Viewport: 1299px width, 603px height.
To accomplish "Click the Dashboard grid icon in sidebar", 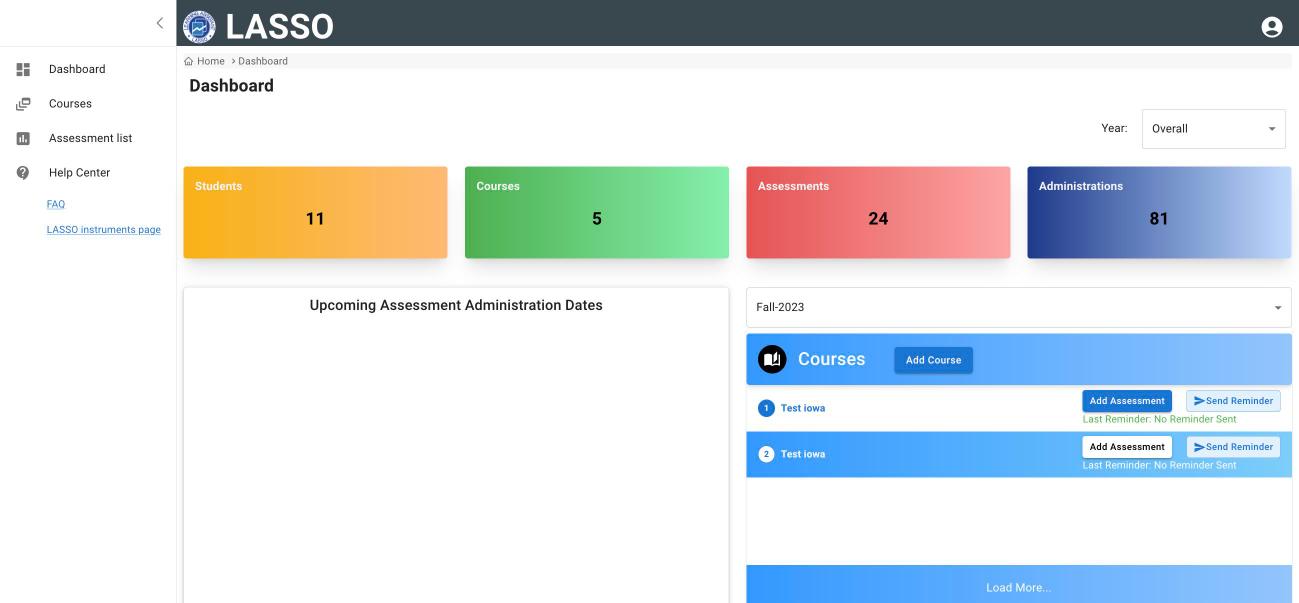I will (x=23, y=69).
